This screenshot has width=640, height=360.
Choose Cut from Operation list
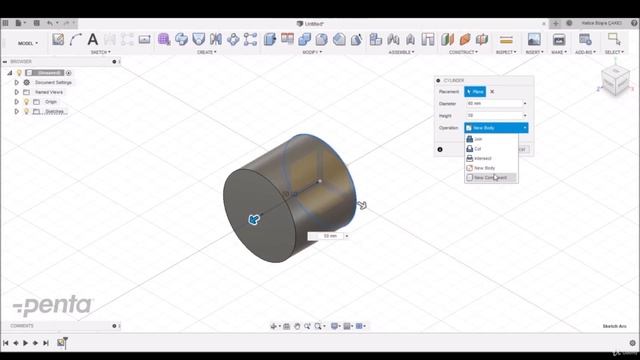(491, 149)
